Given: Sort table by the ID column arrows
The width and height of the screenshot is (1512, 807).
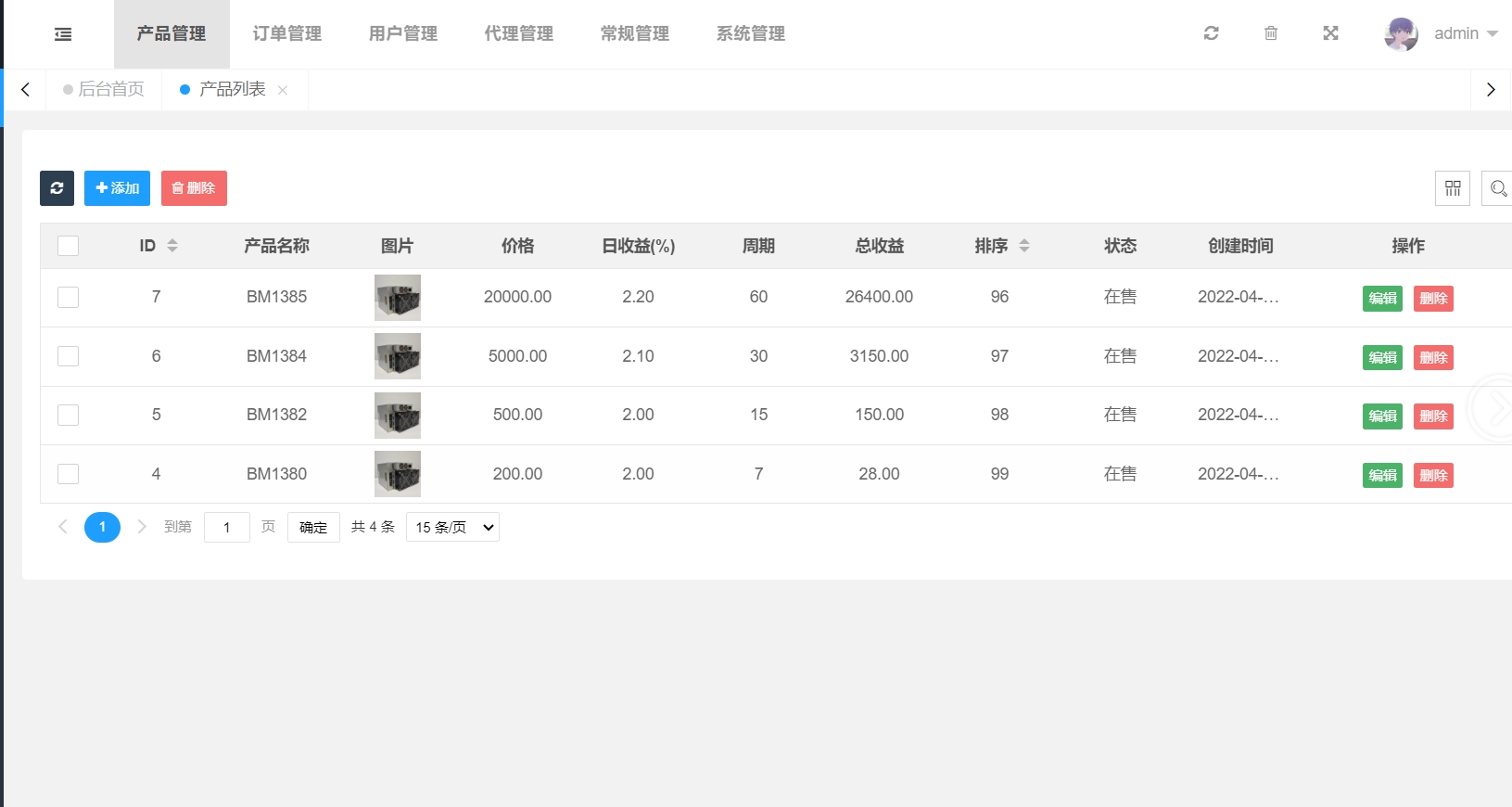Looking at the screenshot, I should (x=172, y=246).
